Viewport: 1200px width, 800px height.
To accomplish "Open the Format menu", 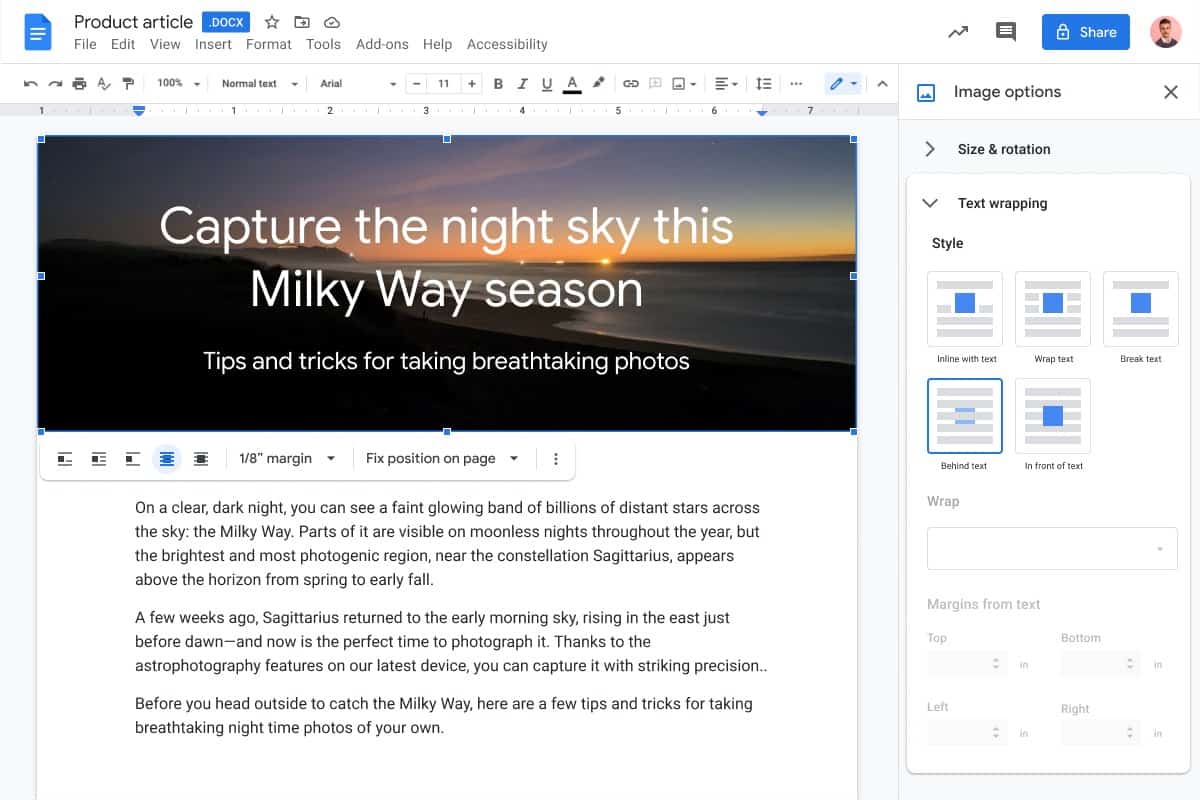I will pyautogui.click(x=268, y=44).
